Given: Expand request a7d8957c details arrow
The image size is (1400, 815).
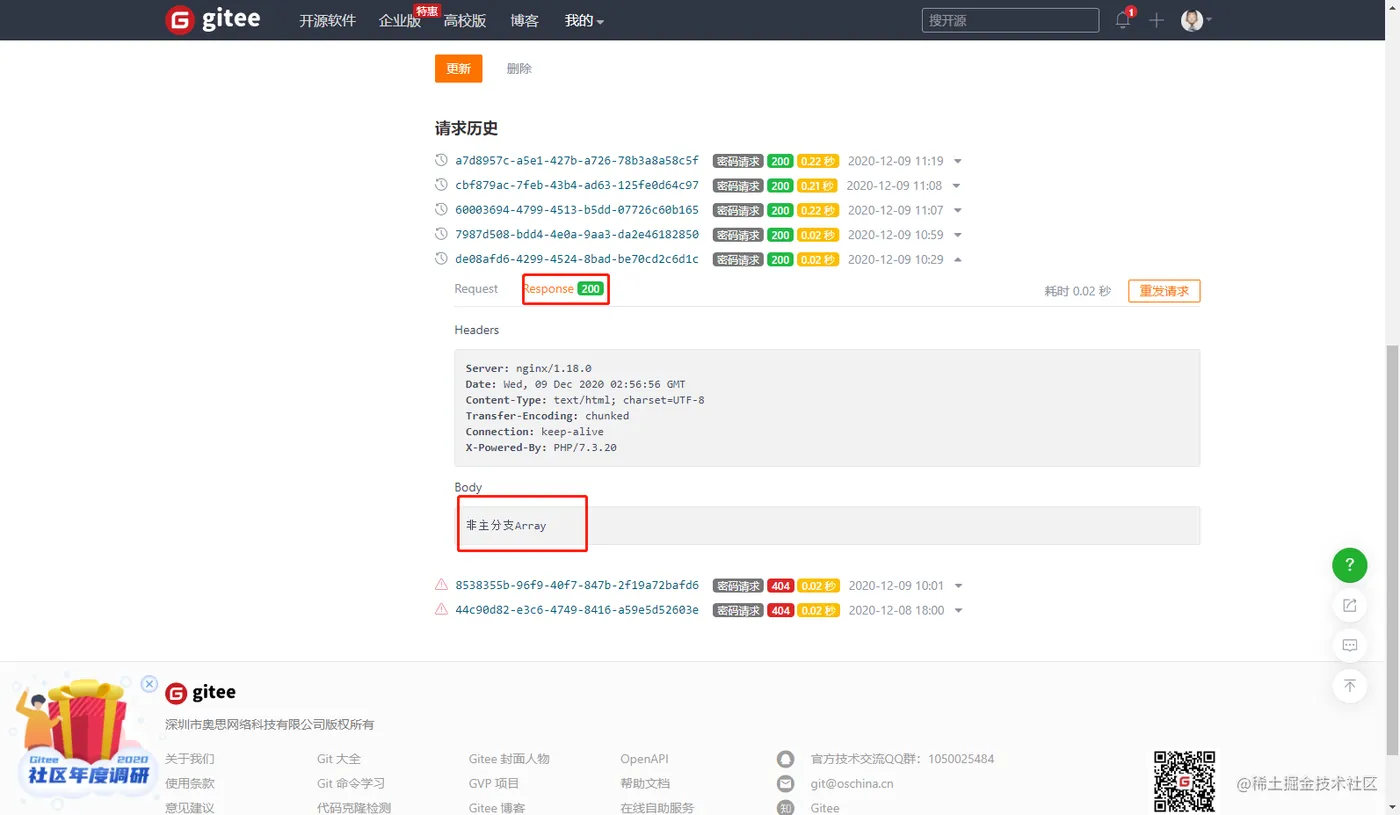Looking at the screenshot, I should [x=958, y=161].
